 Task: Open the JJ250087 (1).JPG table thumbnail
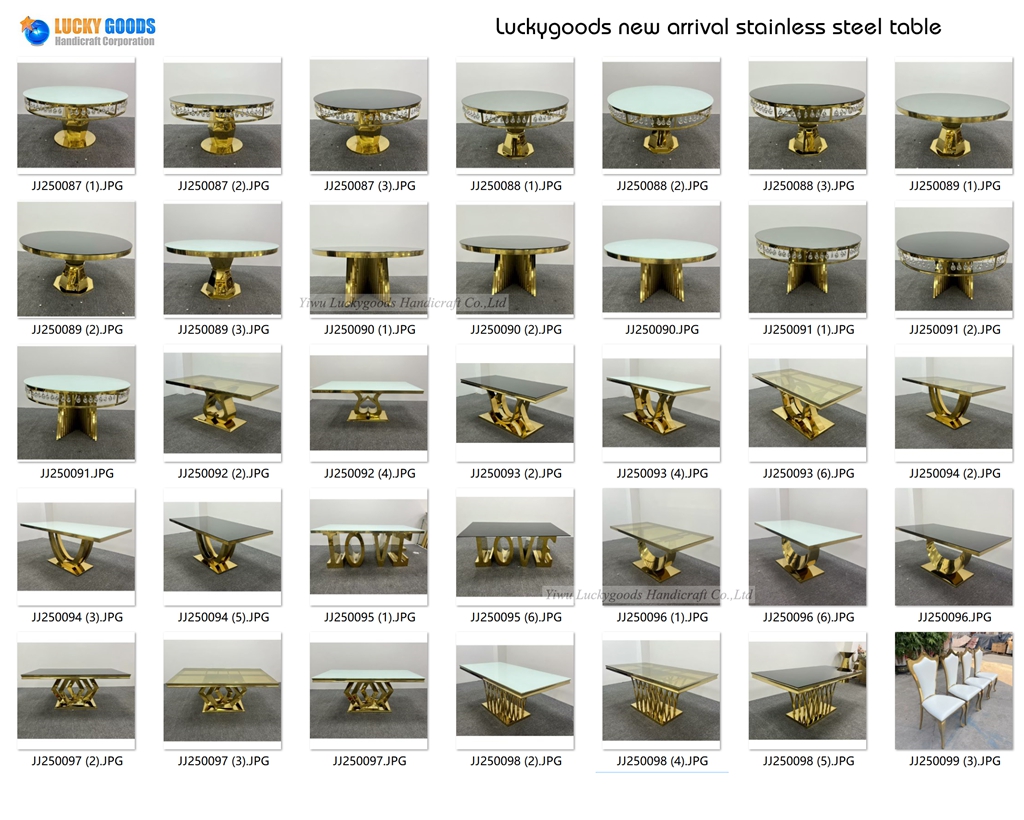pyautogui.click(x=76, y=117)
